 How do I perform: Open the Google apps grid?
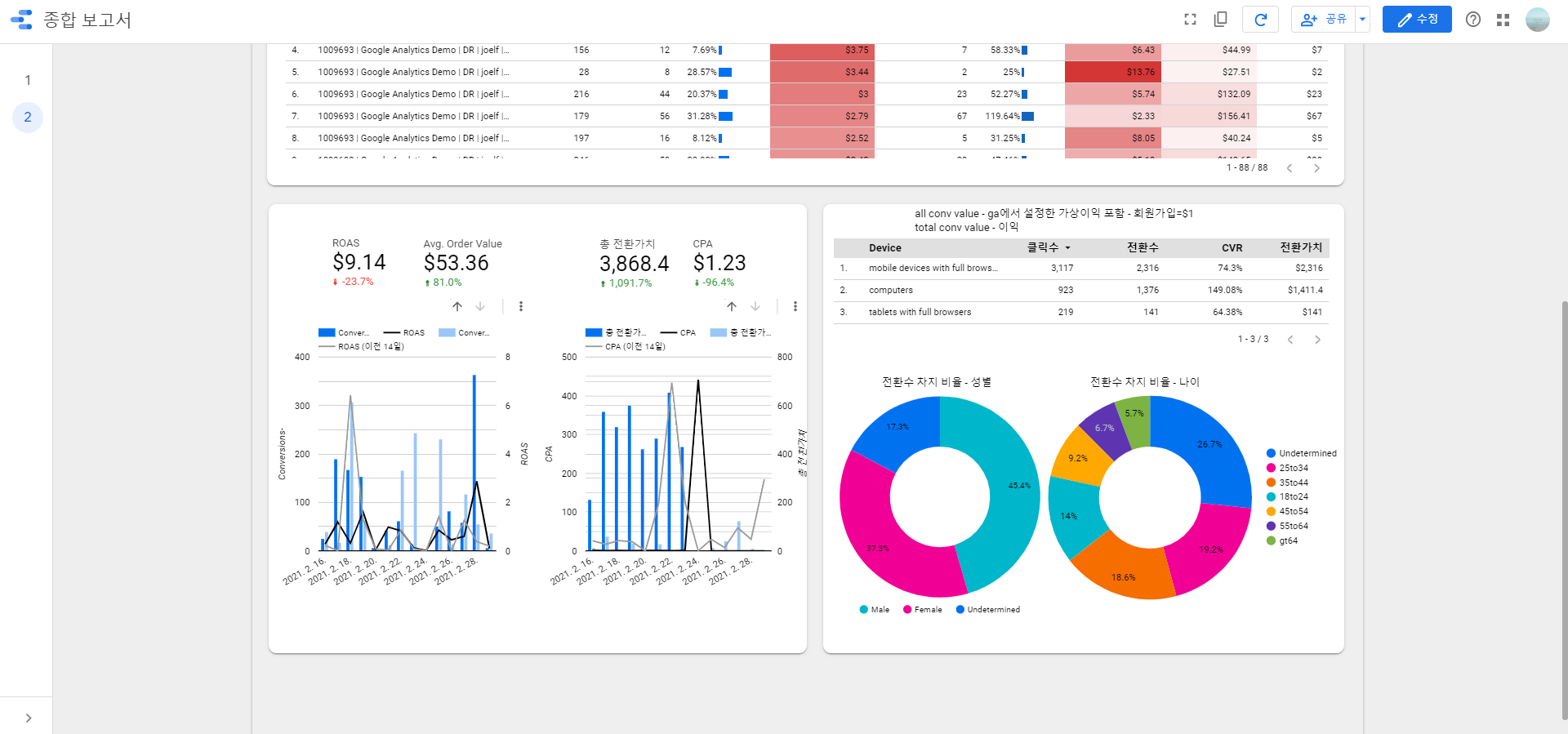1503,20
